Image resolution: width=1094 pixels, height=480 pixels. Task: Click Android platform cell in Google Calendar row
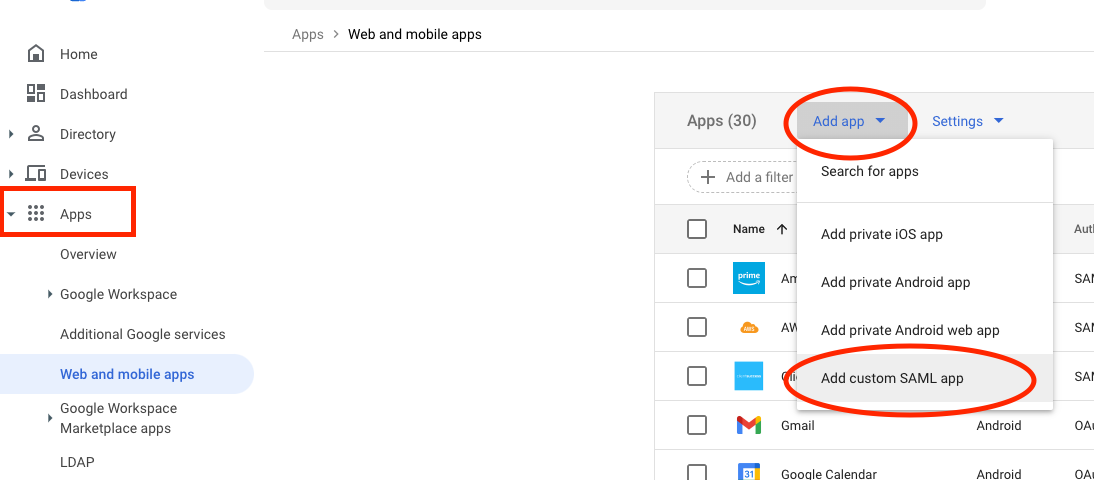coord(999,474)
